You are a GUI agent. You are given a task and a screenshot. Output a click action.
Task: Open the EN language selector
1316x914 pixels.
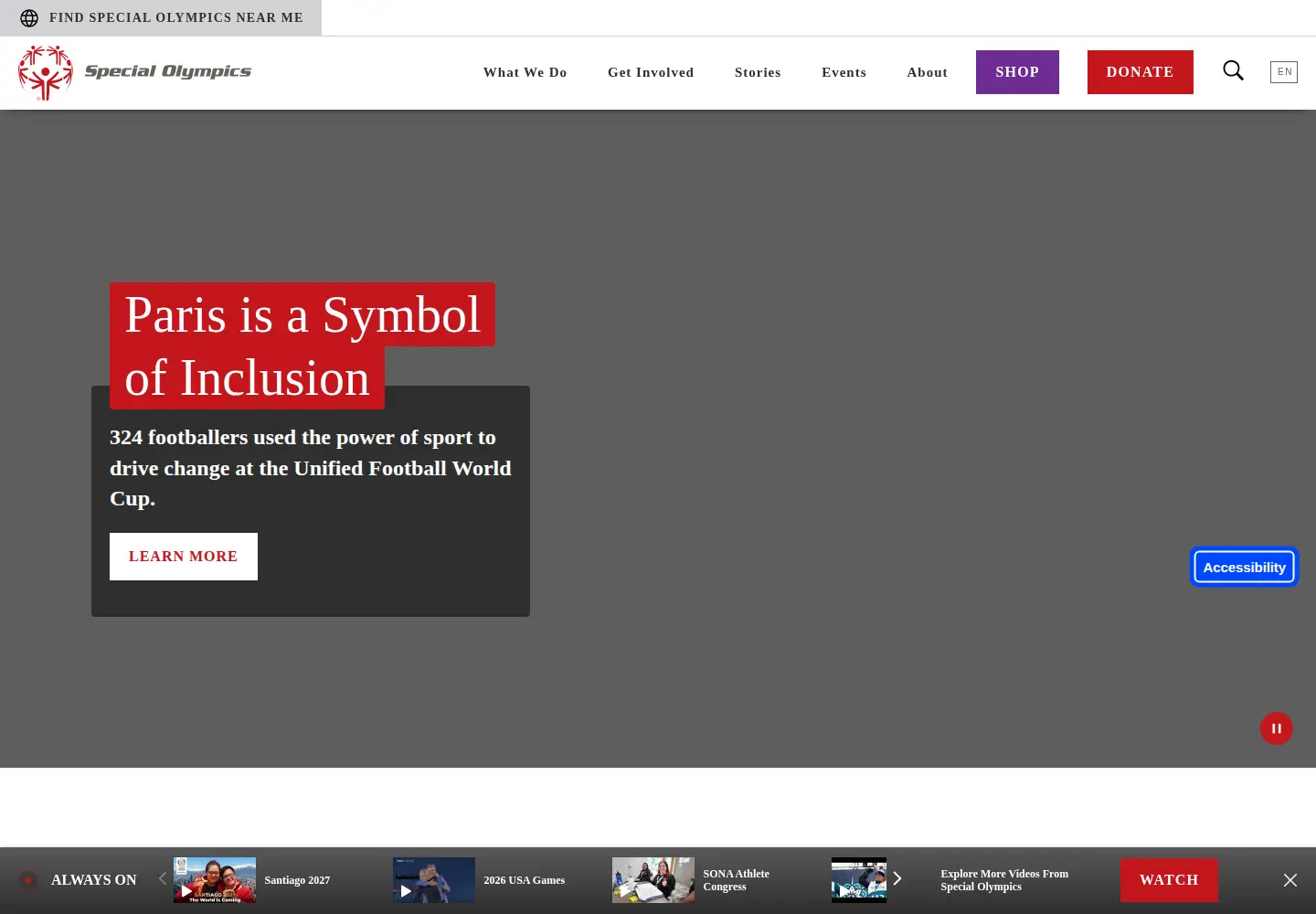point(1284,72)
